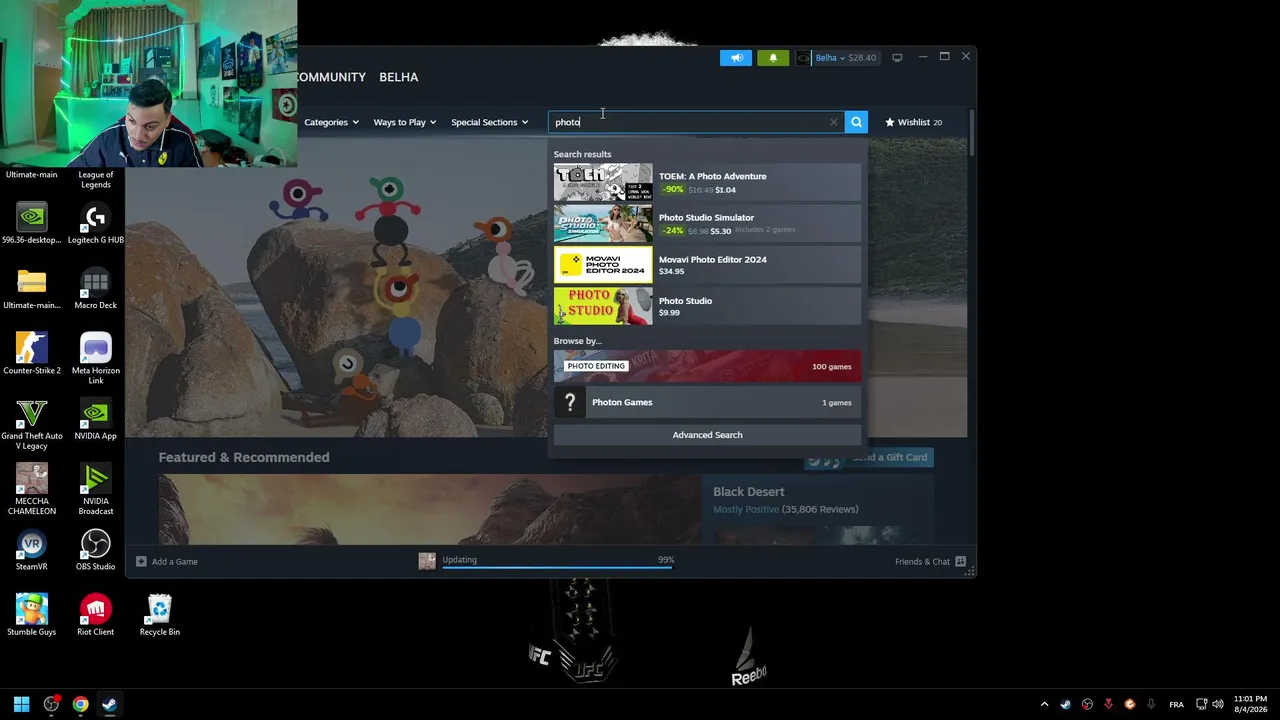
Task: Click the updating game thumbnail icon
Action: [427, 562]
